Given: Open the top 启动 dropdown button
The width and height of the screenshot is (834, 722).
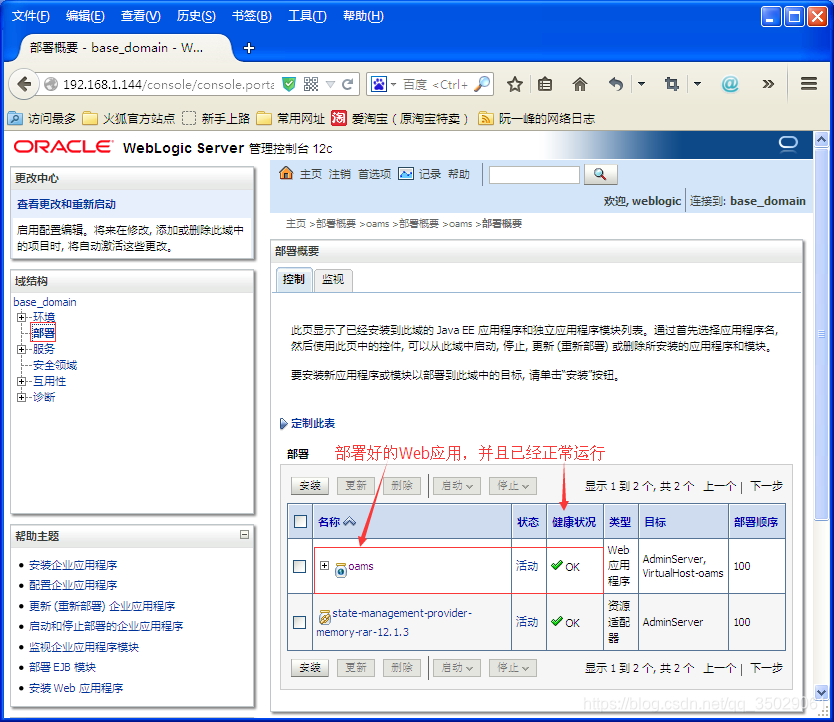Looking at the screenshot, I should 457,486.
